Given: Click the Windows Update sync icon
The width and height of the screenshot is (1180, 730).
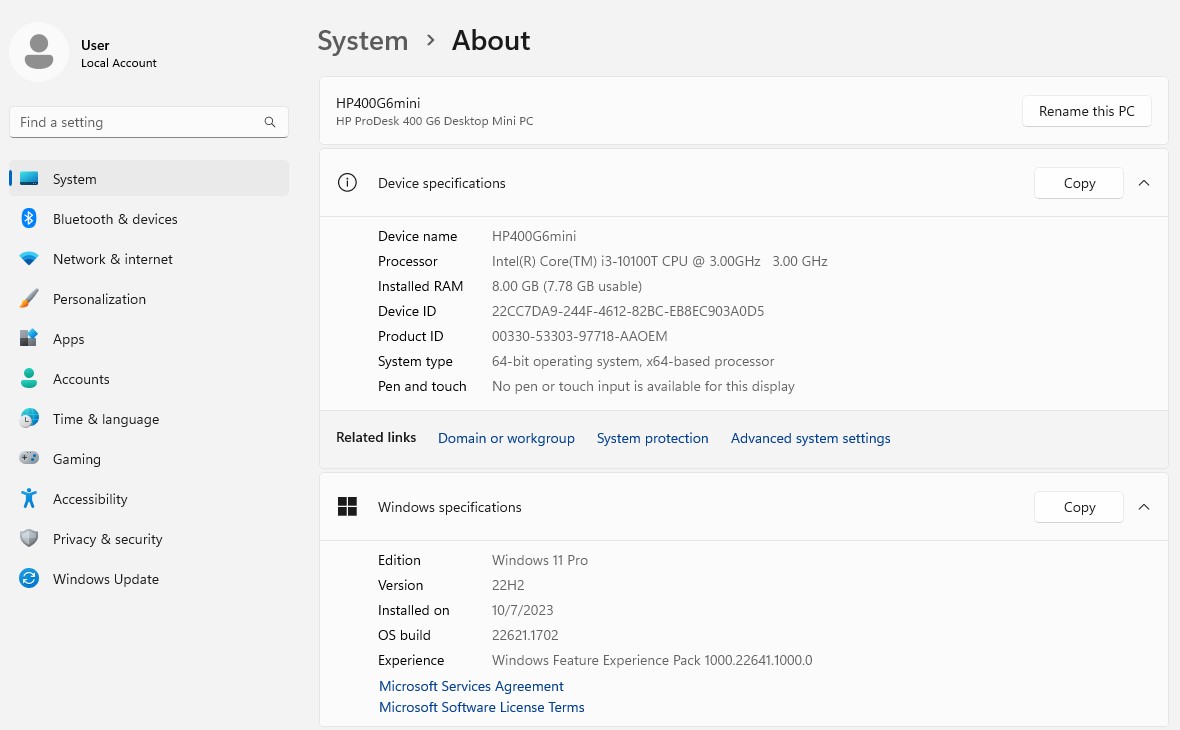Looking at the screenshot, I should click(29, 578).
